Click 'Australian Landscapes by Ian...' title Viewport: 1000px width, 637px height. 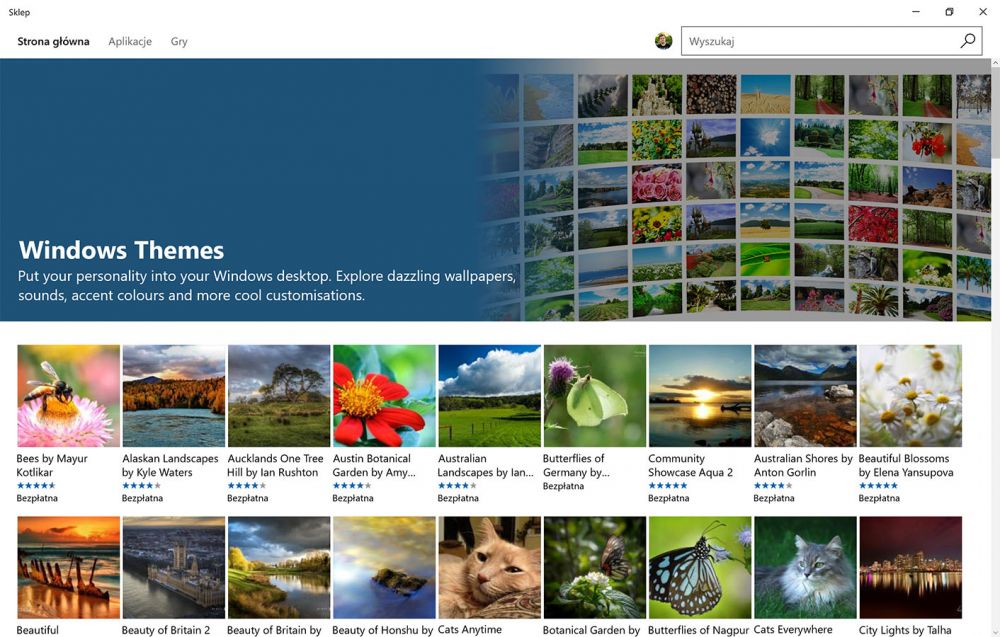coord(485,465)
